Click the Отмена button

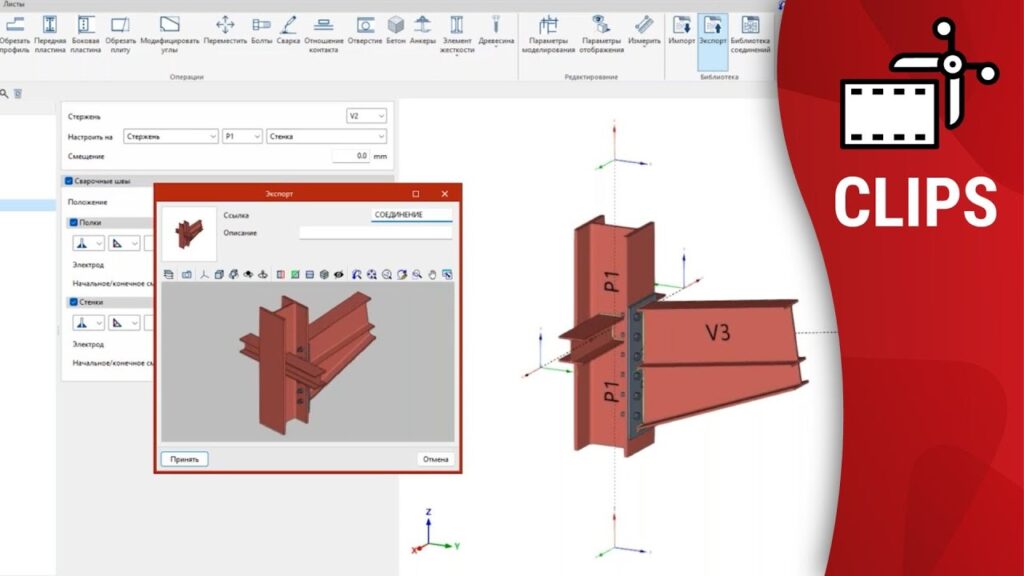[435, 459]
